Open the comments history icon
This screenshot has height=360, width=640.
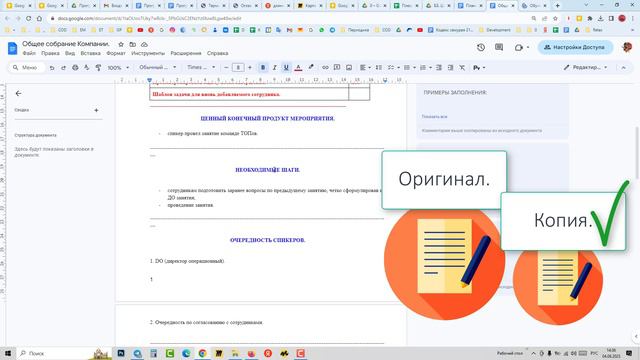point(499,47)
